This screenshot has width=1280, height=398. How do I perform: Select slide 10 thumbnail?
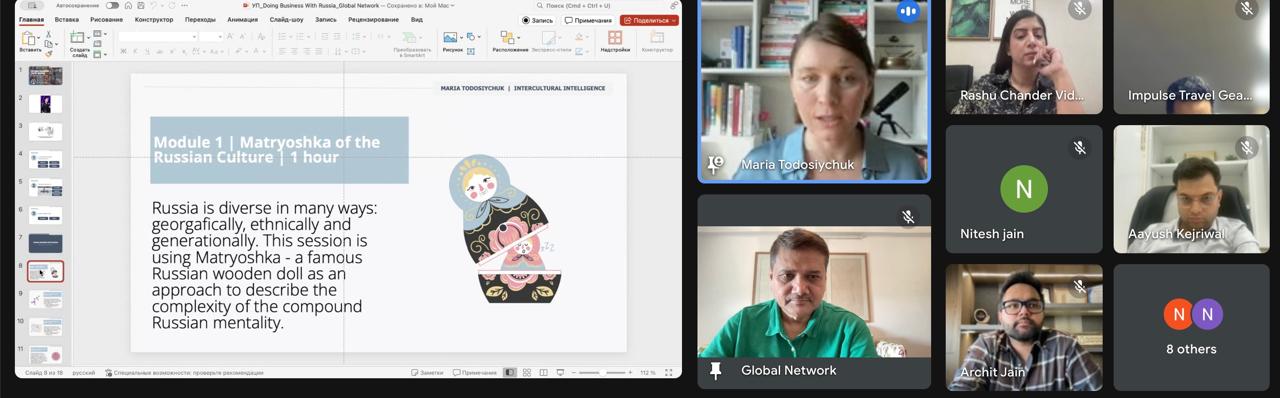click(x=45, y=327)
